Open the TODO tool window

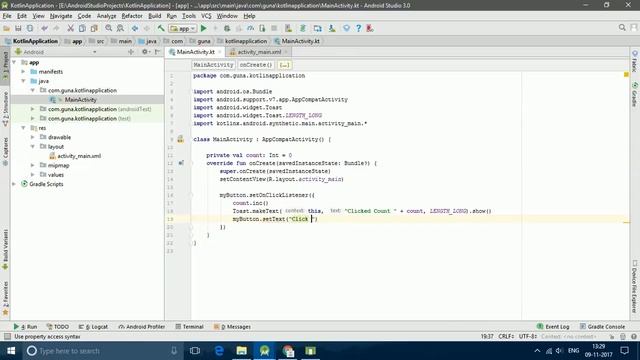click(58, 327)
